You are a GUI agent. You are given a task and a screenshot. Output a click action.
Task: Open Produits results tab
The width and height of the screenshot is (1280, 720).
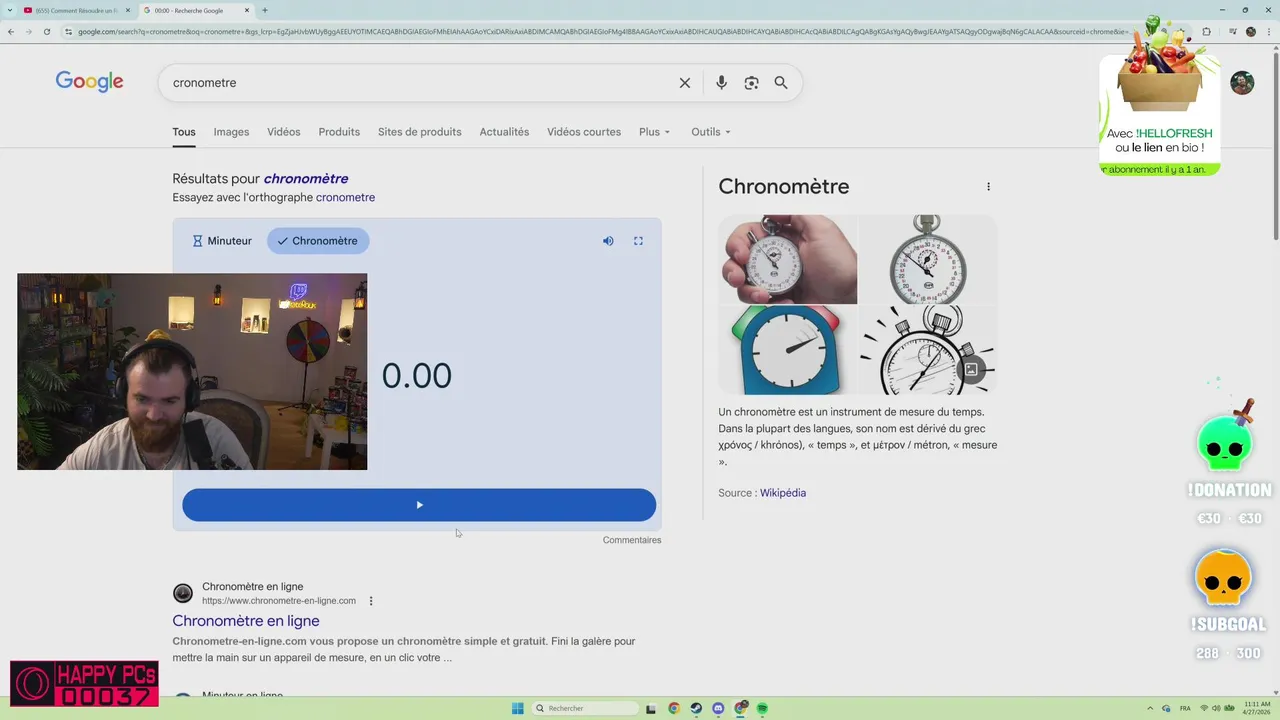[x=339, y=132]
